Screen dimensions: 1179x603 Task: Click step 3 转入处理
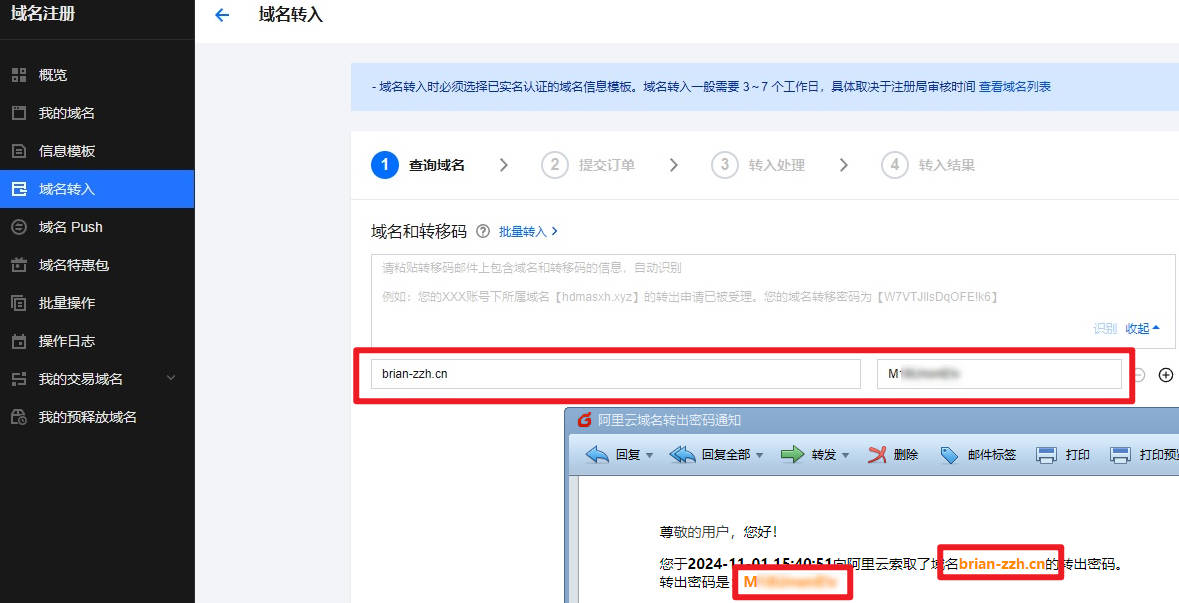tap(758, 165)
